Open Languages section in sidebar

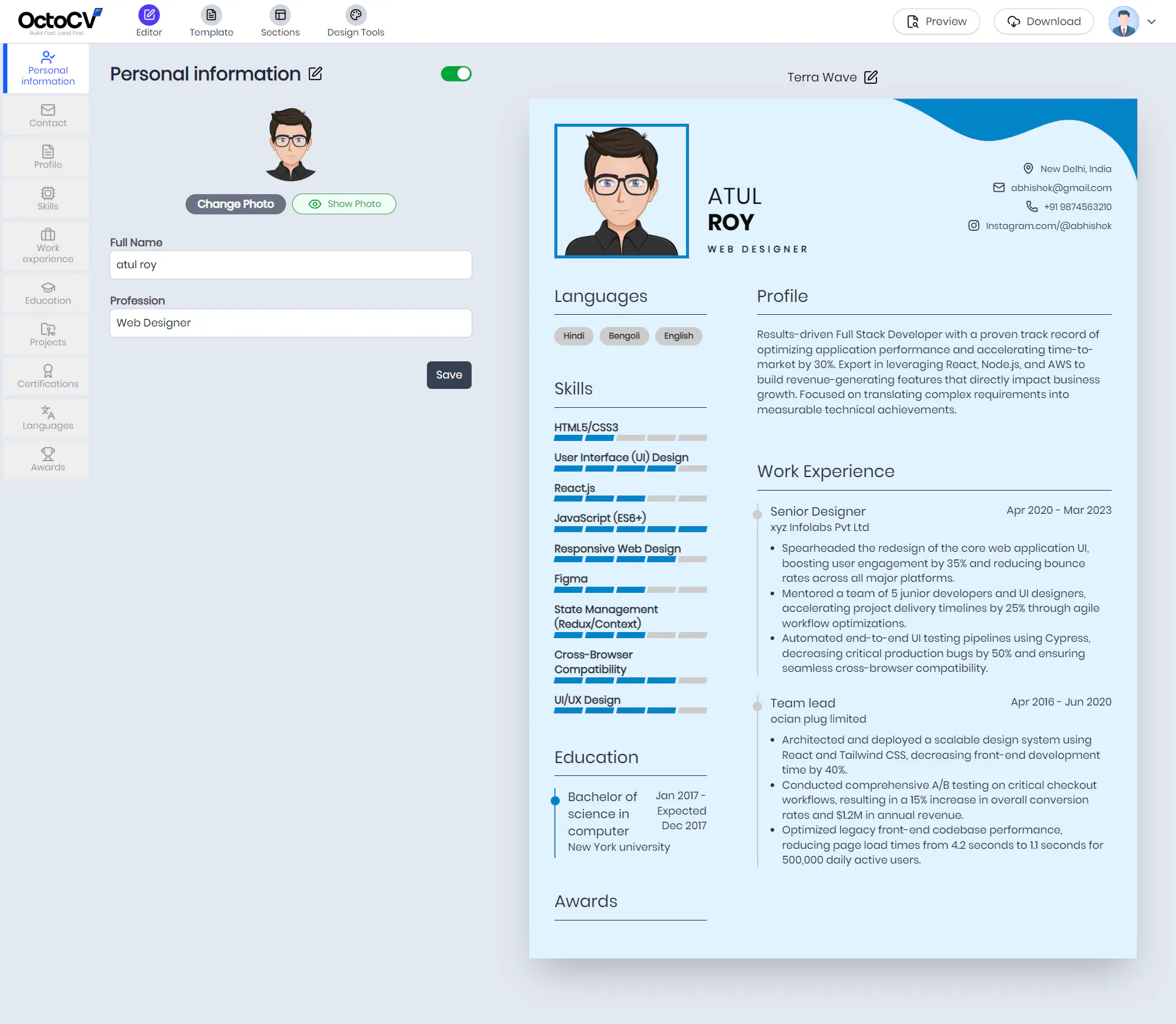[x=48, y=418]
